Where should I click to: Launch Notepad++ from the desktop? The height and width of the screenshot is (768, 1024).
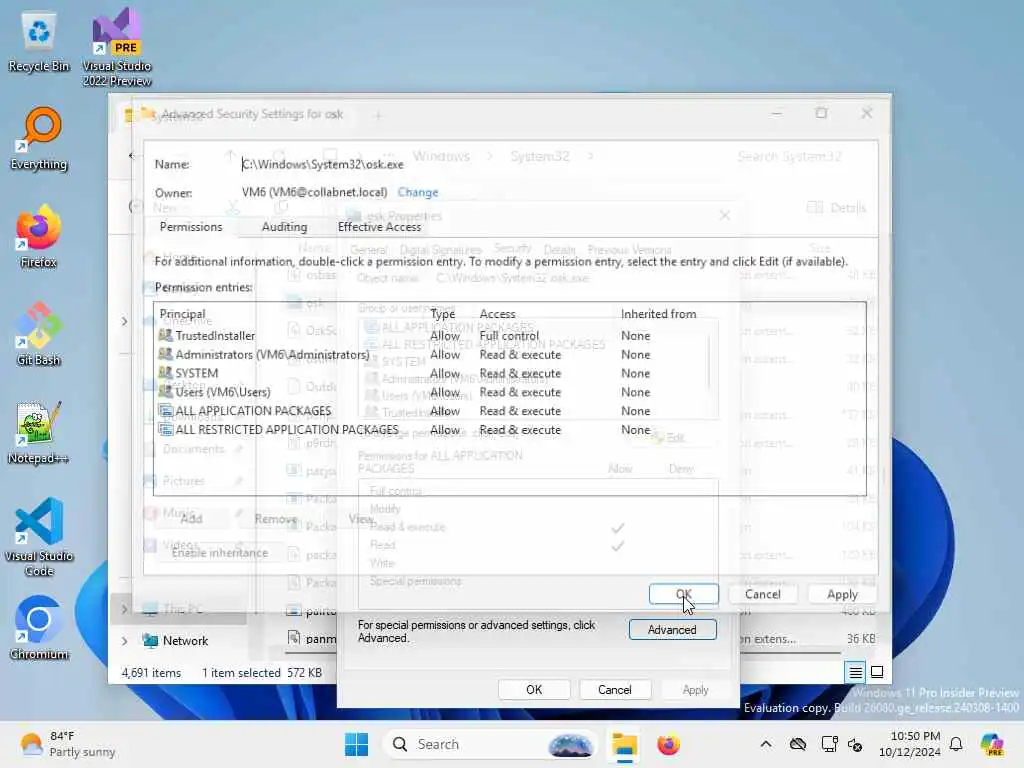click(x=39, y=432)
